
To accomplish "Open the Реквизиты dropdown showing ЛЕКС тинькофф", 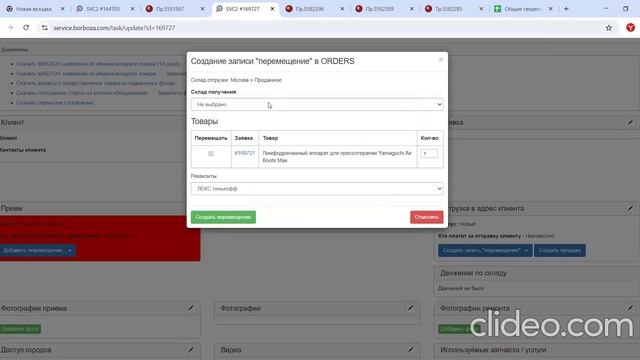I will 317,189.
